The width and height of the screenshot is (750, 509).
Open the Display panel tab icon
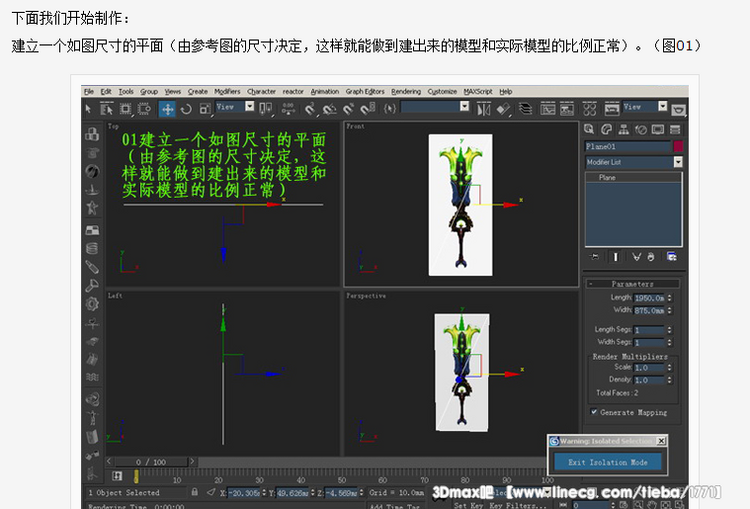(658, 129)
